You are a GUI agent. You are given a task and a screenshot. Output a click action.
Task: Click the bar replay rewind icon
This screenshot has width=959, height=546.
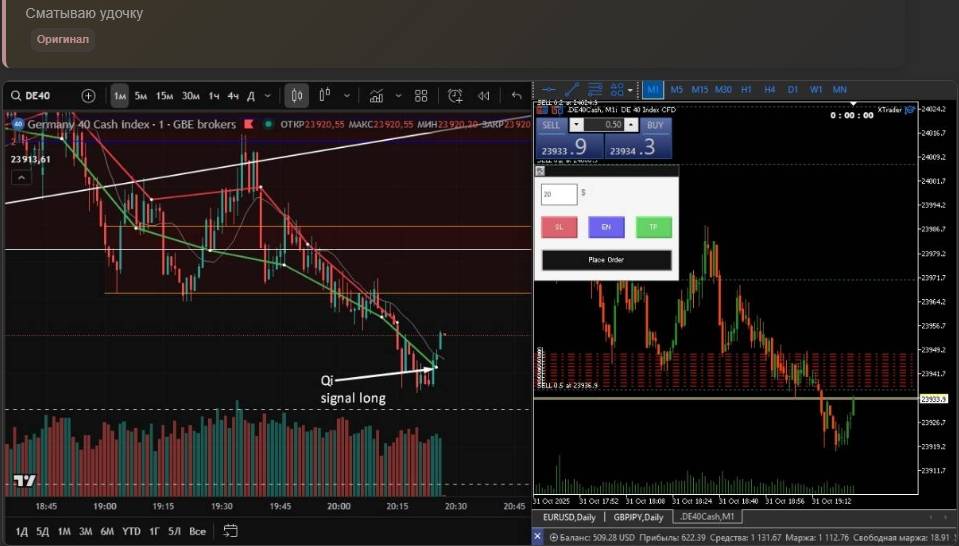(484, 96)
